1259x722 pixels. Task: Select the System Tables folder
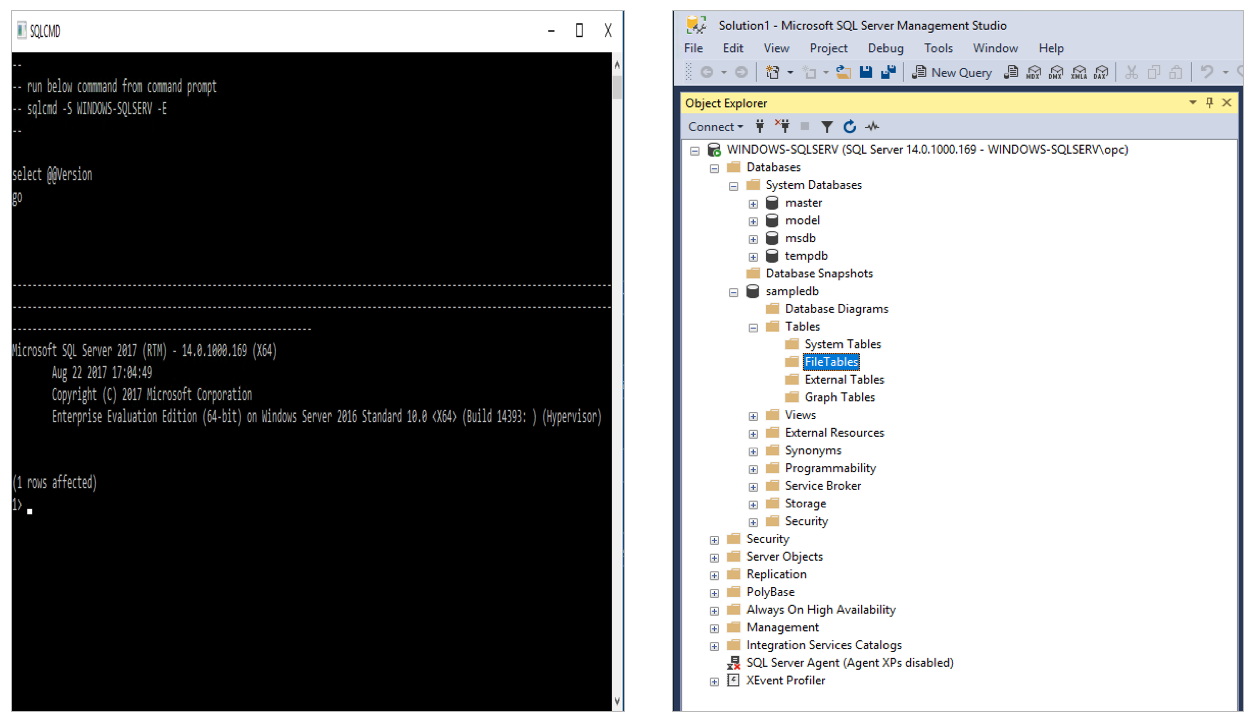pyautogui.click(x=843, y=344)
